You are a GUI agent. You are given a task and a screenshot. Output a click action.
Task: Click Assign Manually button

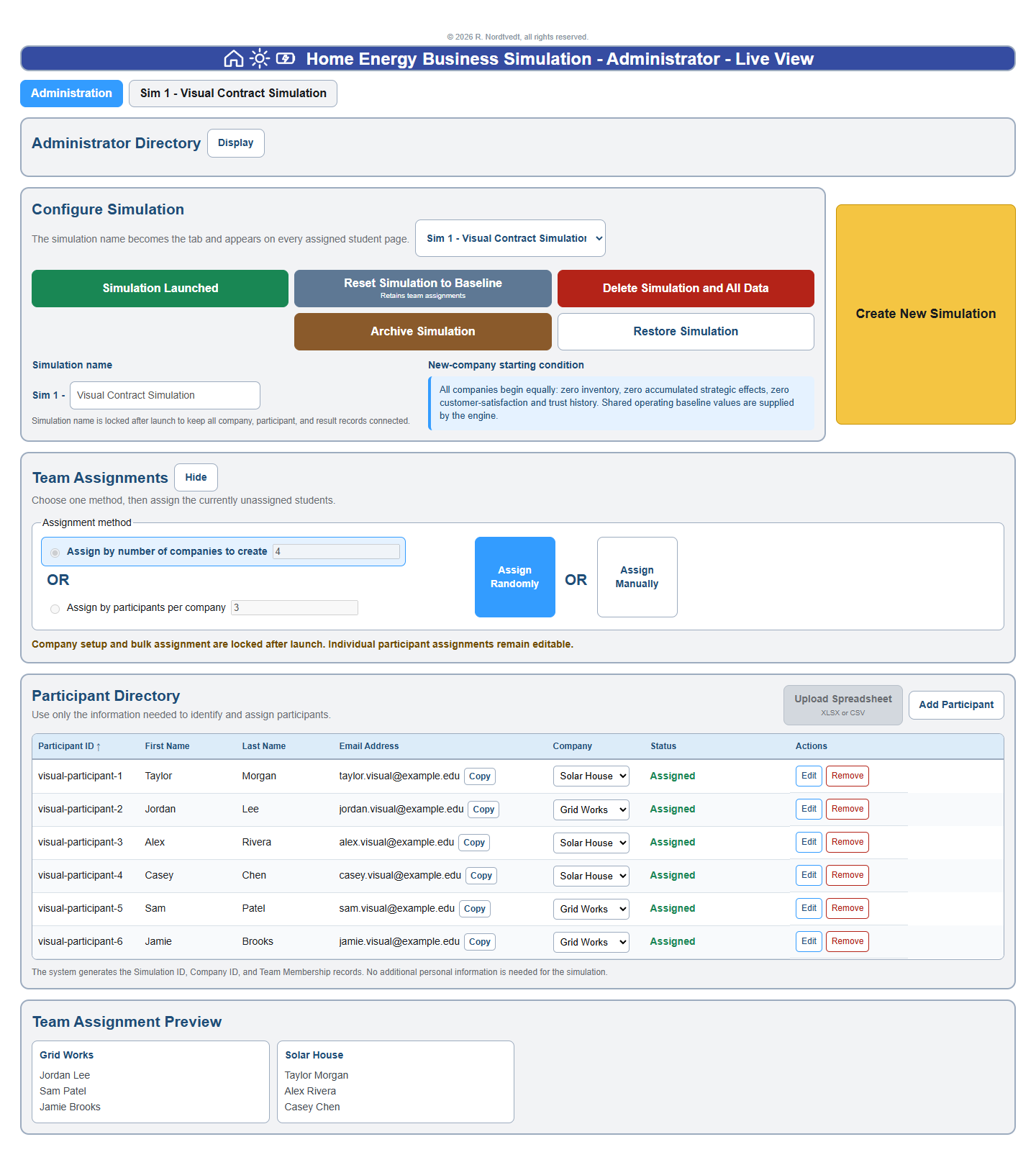tap(637, 577)
